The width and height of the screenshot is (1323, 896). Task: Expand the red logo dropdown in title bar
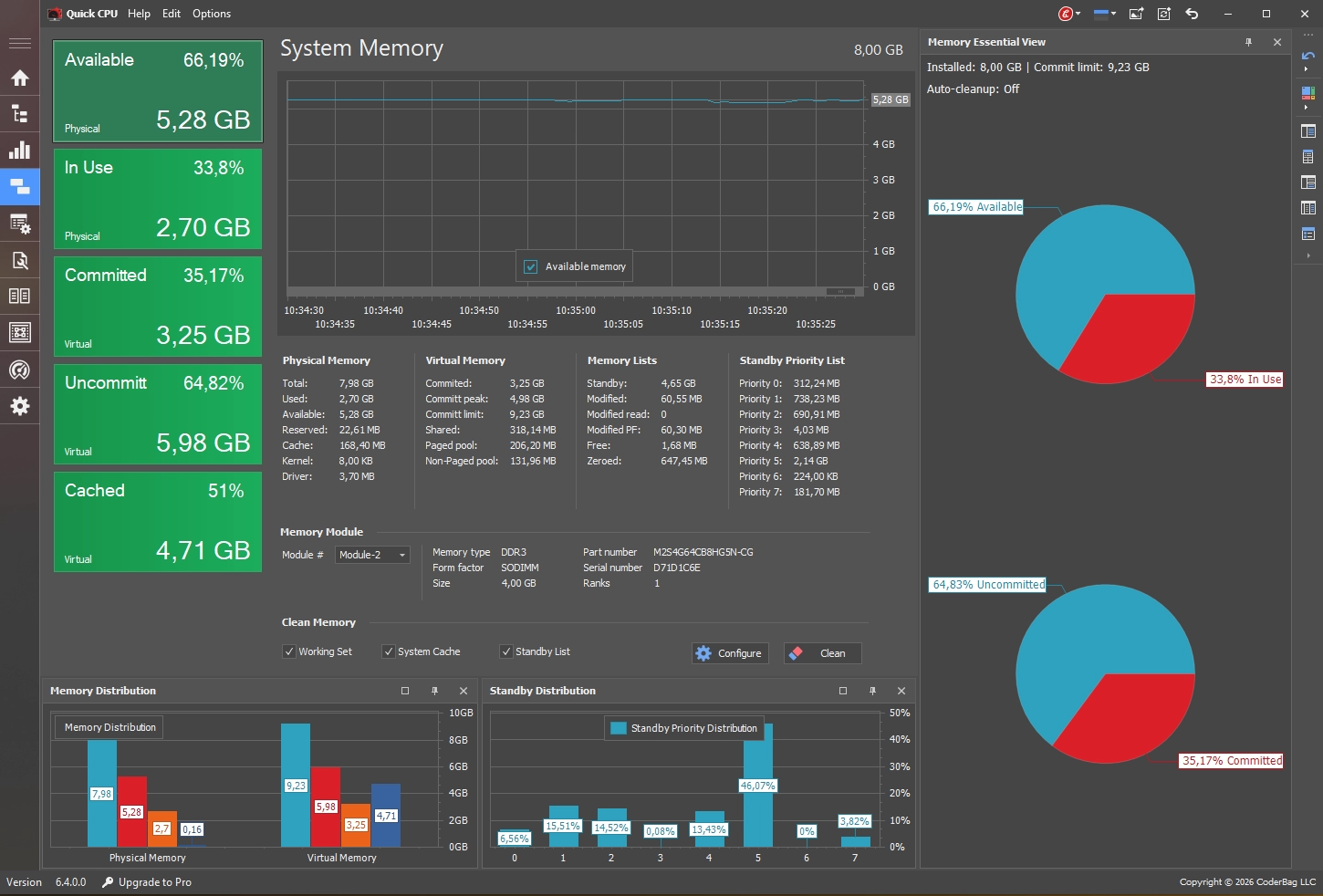click(x=1069, y=14)
